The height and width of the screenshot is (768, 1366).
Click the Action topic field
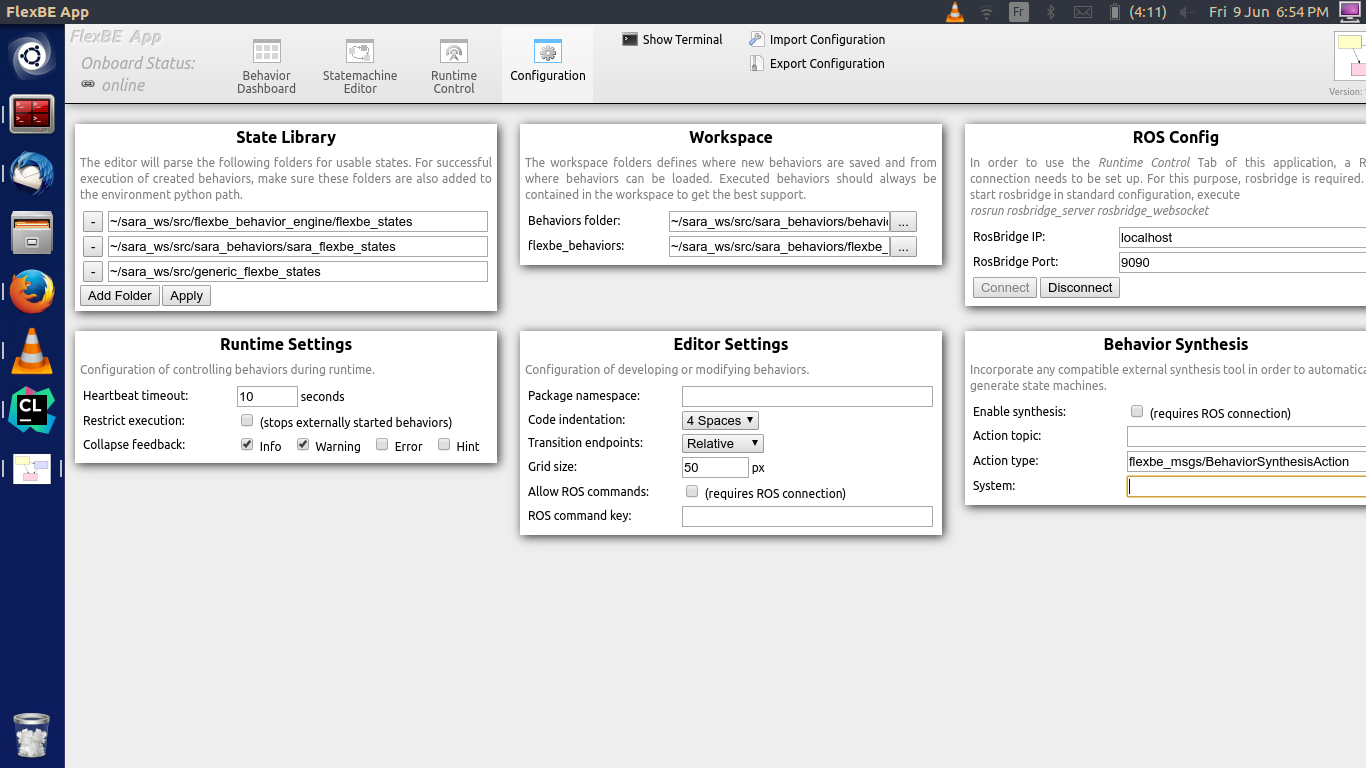point(1246,436)
